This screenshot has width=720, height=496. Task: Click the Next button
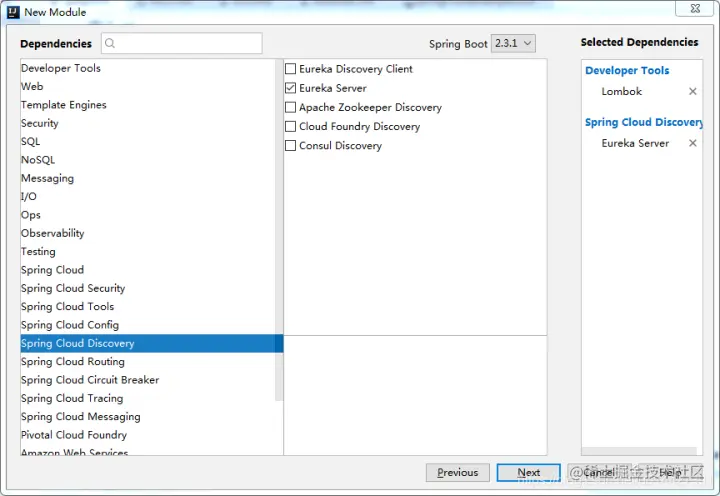coord(529,473)
